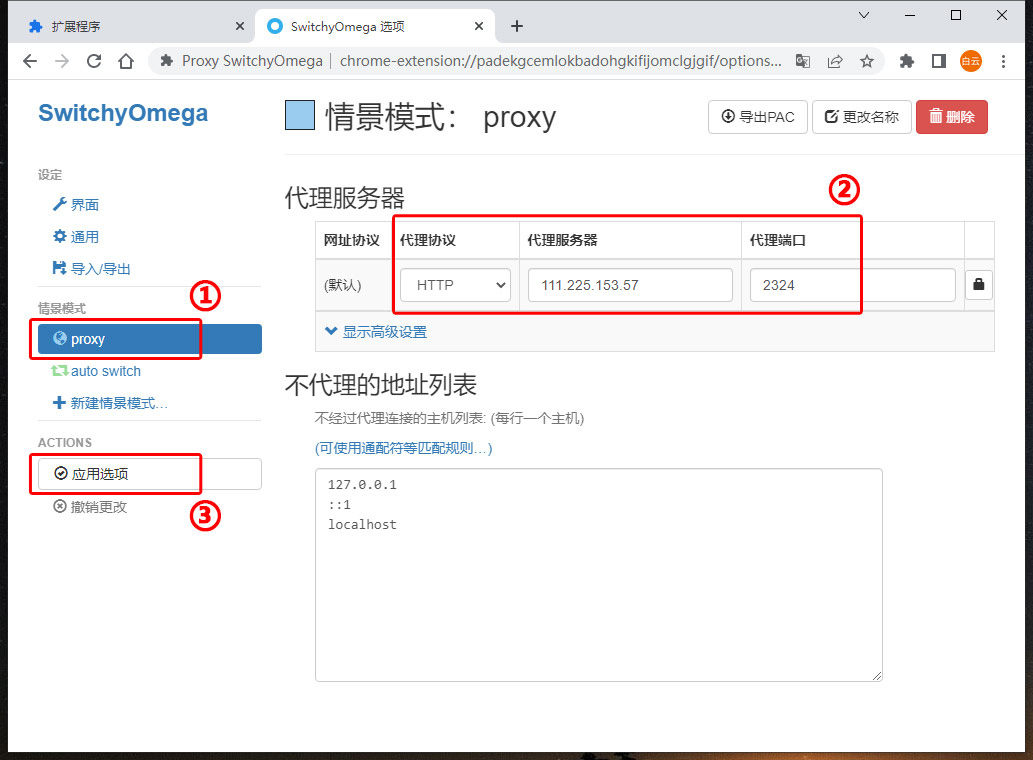Image resolution: width=1033 pixels, height=760 pixels.
Task: Click the proxy port field 2324
Action: click(x=852, y=285)
